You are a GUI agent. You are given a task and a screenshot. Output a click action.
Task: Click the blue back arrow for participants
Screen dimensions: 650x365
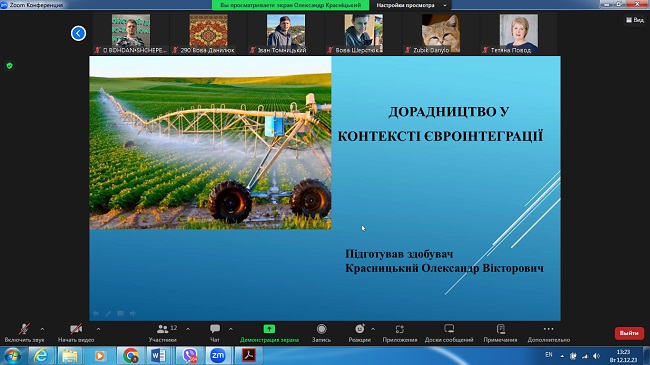click(78, 33)
